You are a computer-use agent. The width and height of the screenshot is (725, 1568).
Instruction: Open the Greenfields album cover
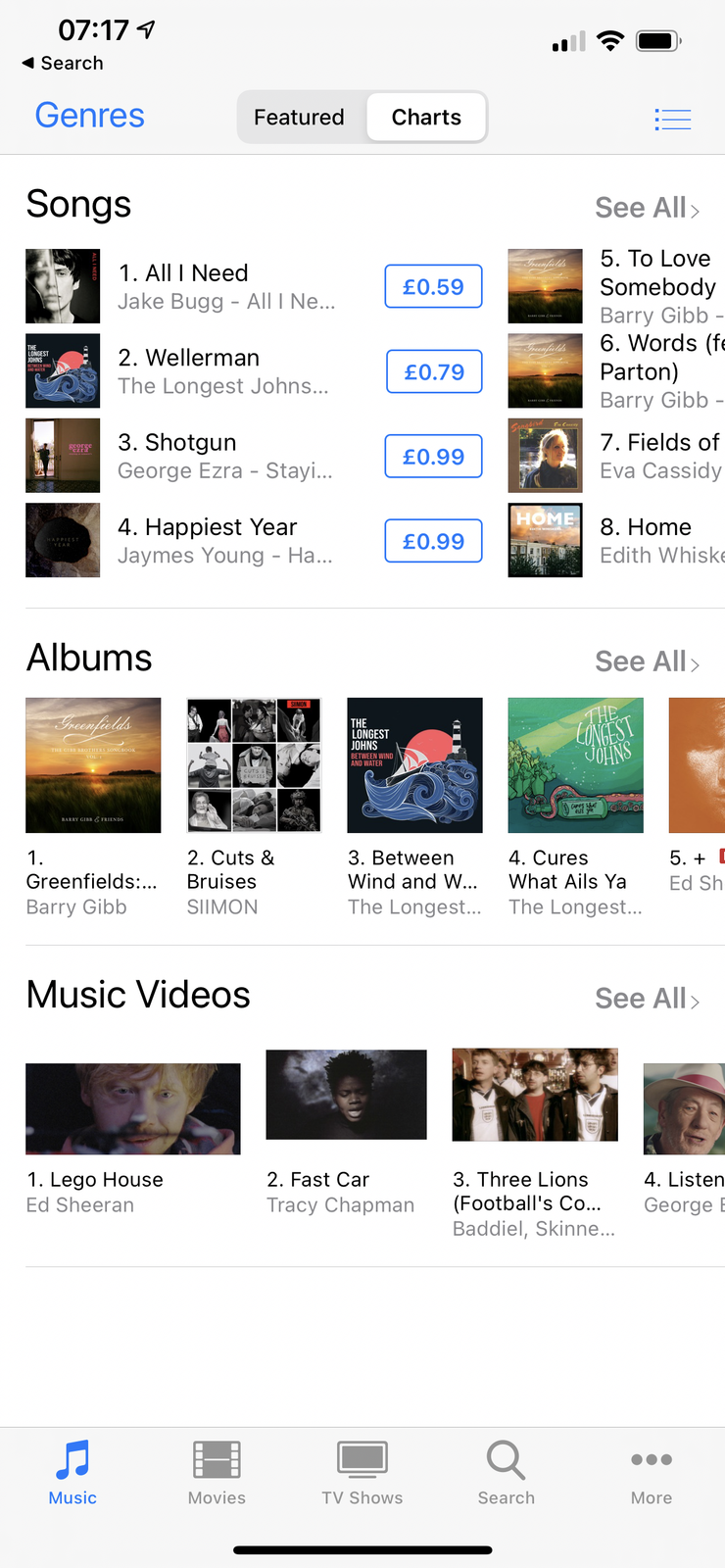point(93,765)
